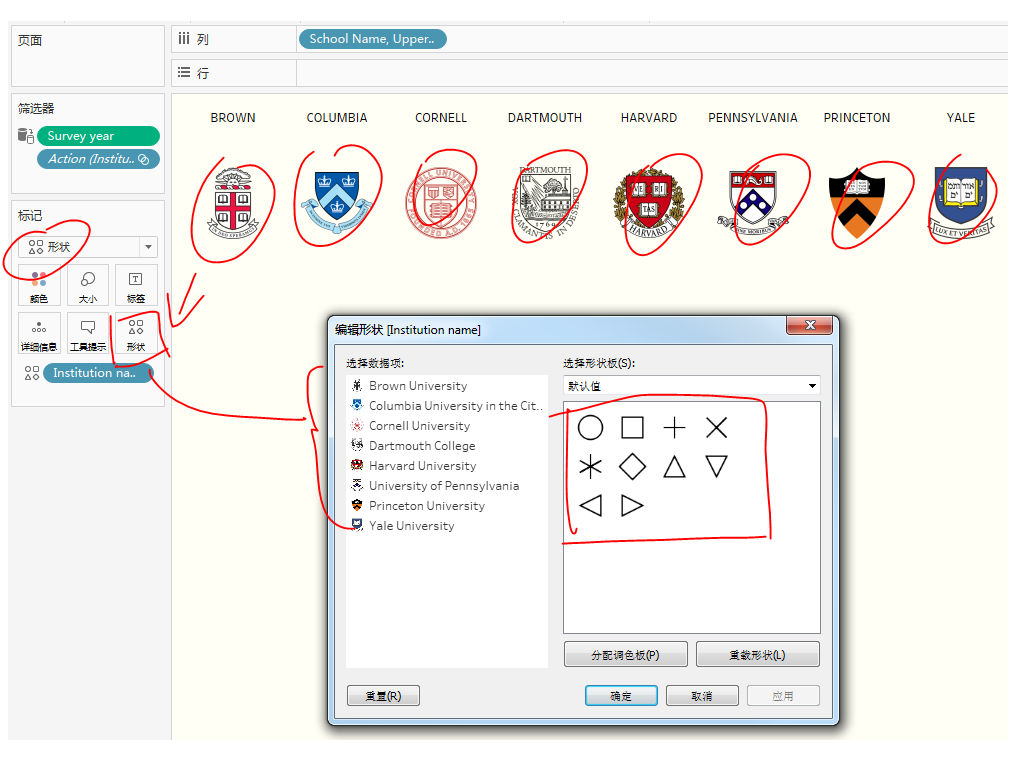Viewport: 1022px width, 774px height.
Task: Choose the left-pointing triangle shape
Action: click(591, 506)
